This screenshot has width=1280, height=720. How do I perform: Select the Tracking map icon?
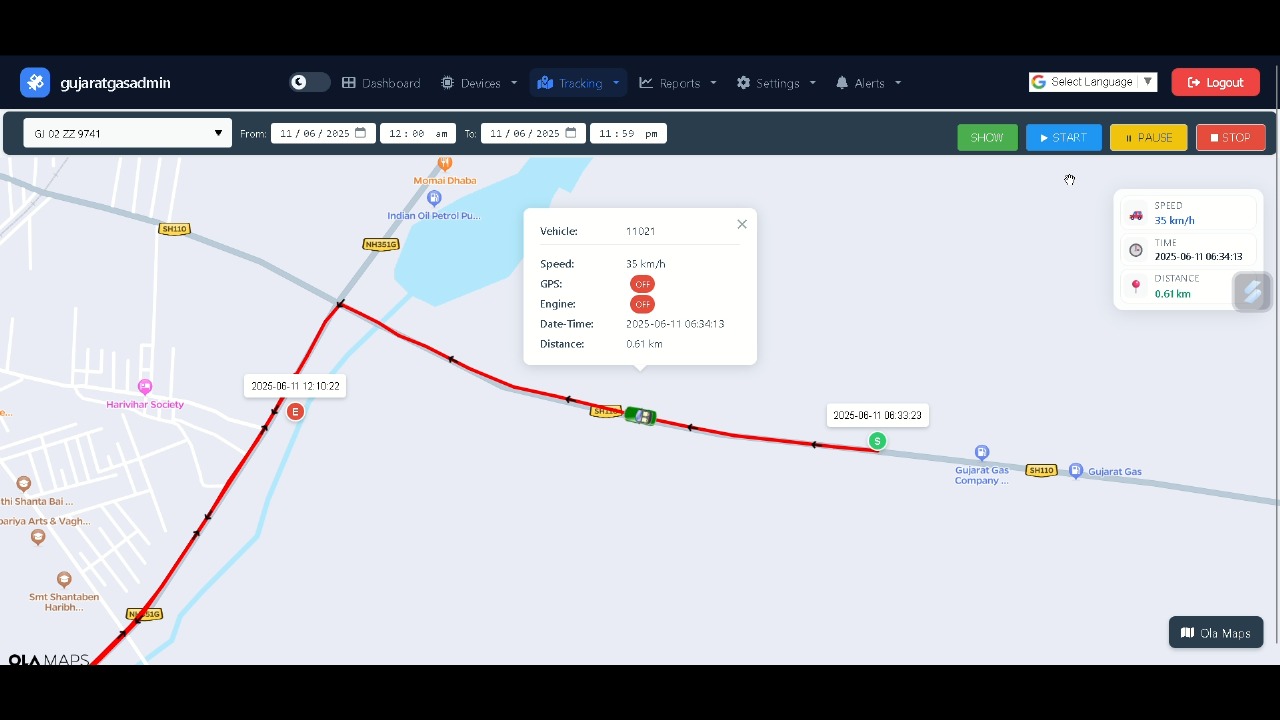tap(546, 83)
